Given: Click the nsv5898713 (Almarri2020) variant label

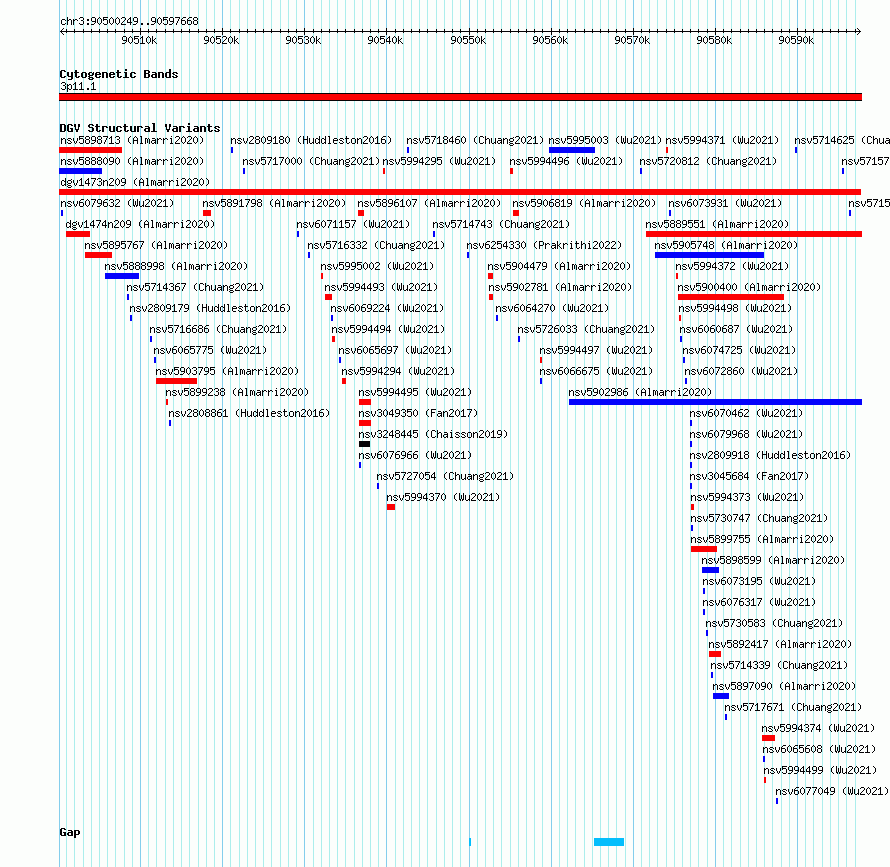Looking at the screenshot, I should coord(132,140).
